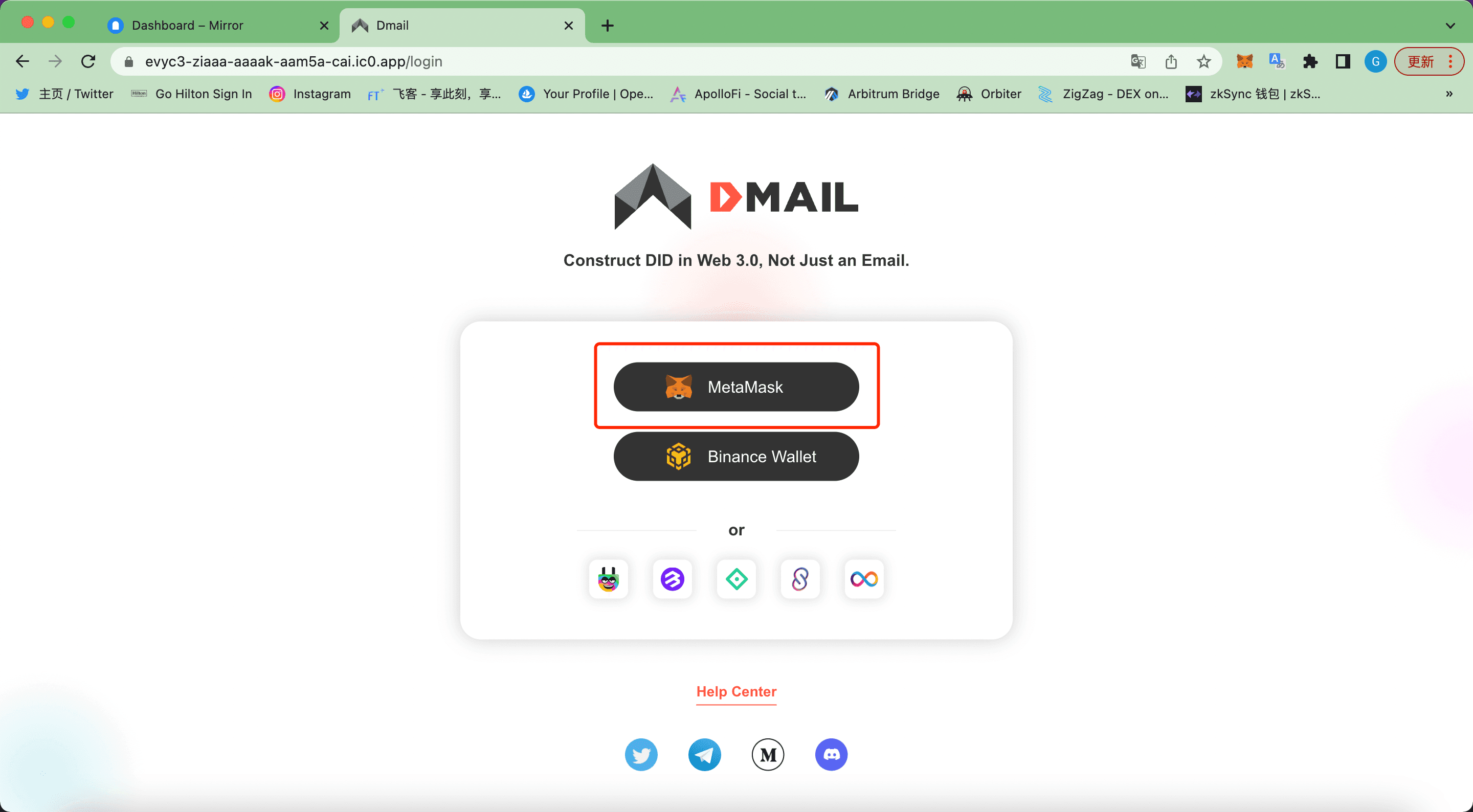
Task: Select Binance Wallet connection option
Action: 736,457
